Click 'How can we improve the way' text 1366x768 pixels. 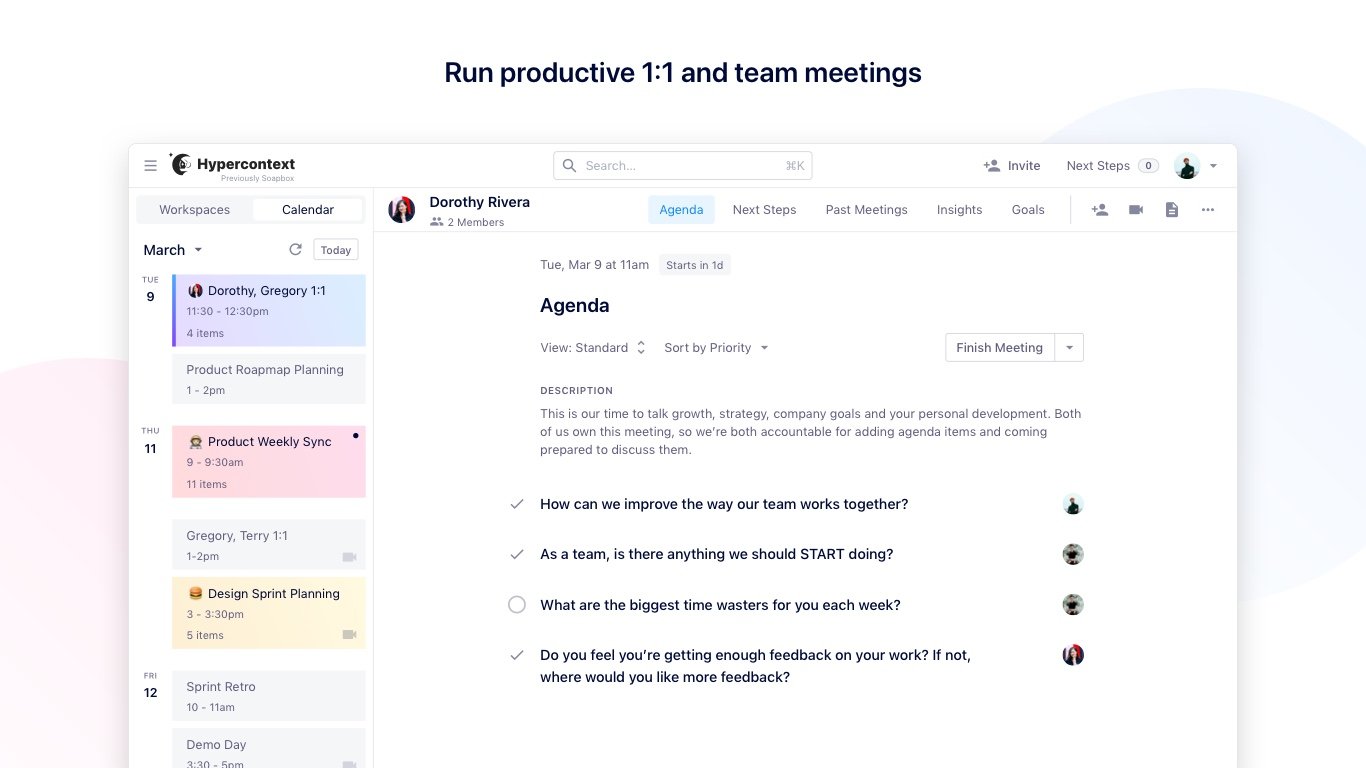click(x=724, y=505)
